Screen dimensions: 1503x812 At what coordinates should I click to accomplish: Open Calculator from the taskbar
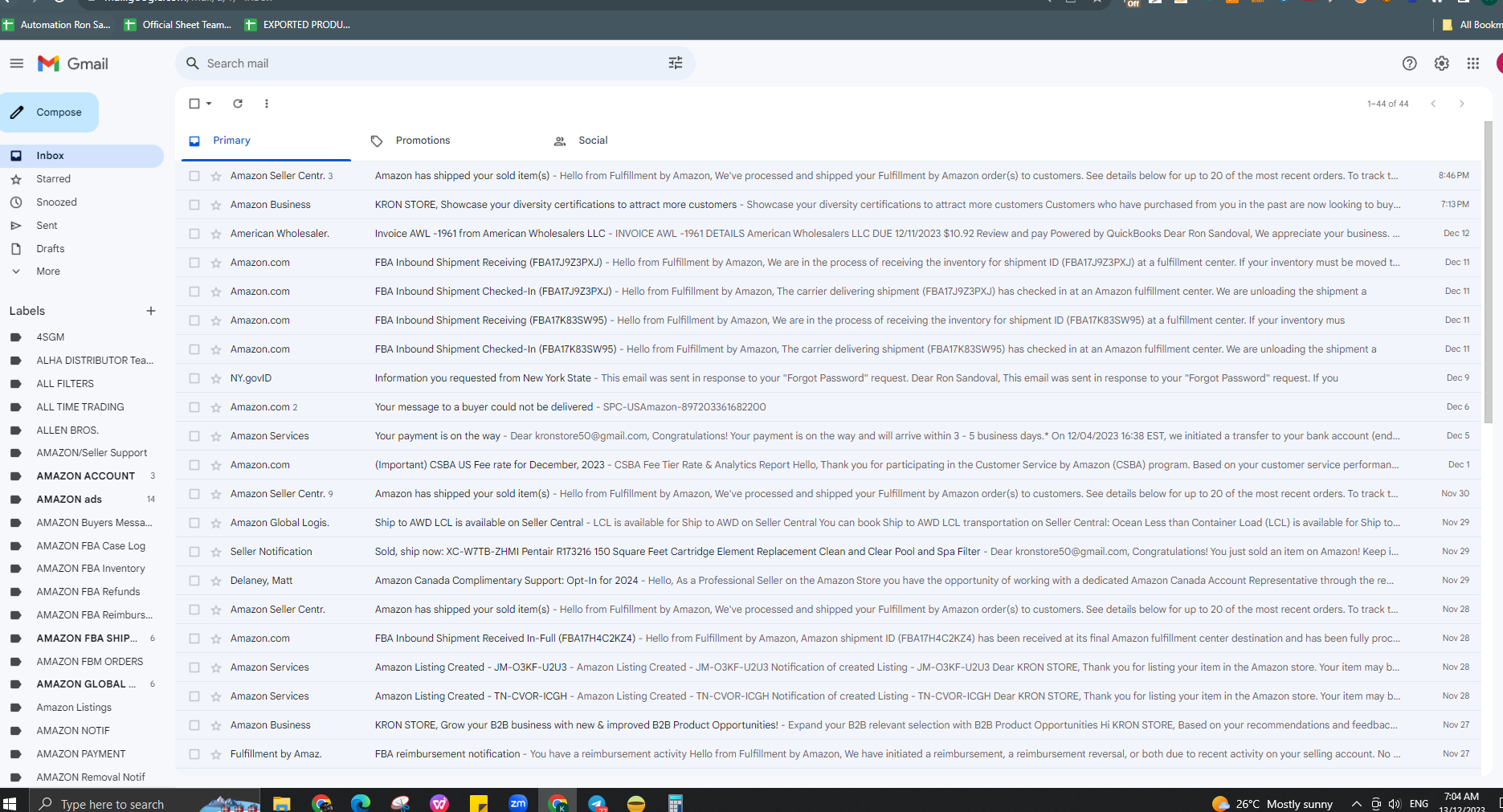676,802
